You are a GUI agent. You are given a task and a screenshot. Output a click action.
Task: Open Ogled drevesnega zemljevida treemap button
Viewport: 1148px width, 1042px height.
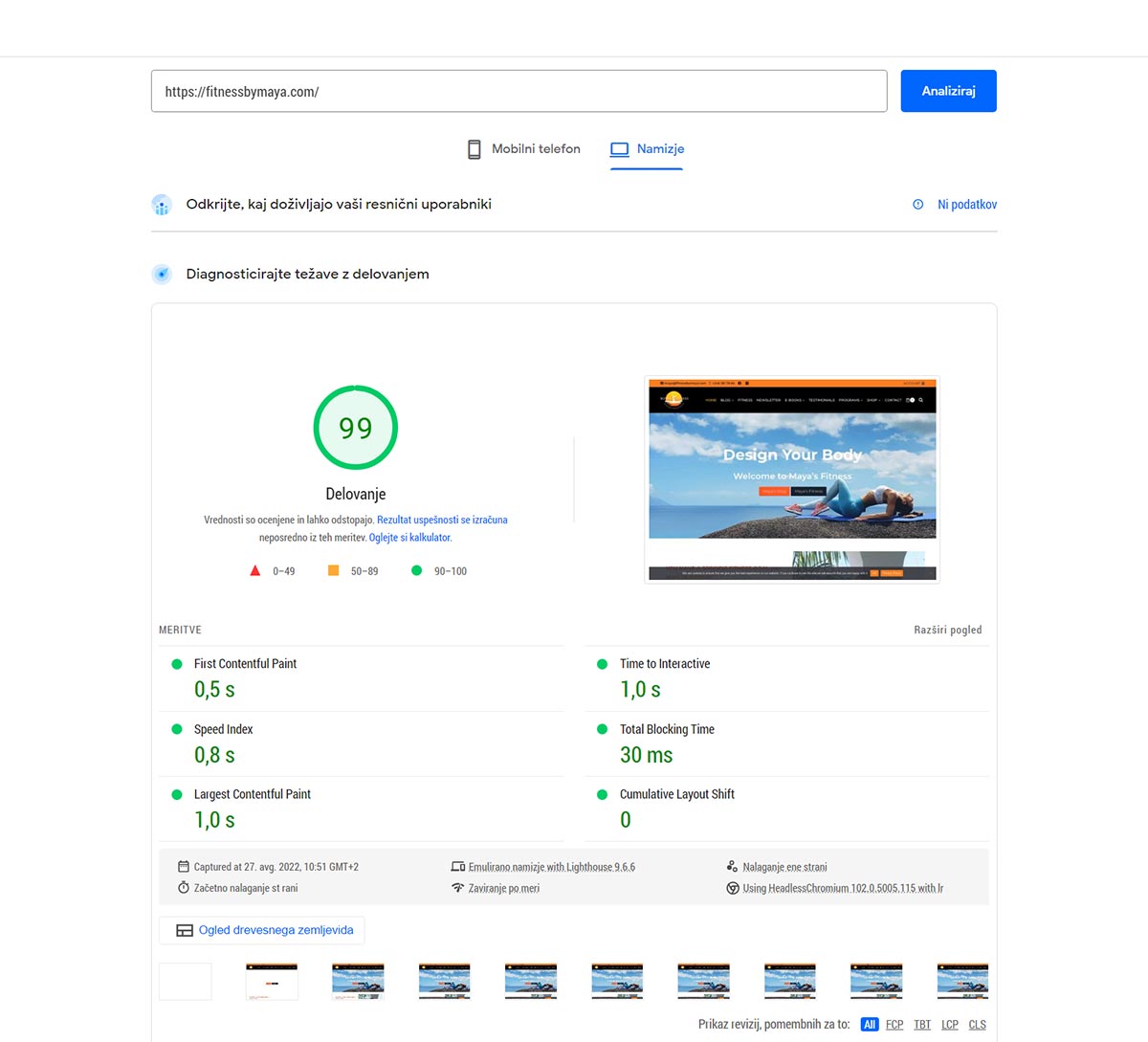[261, 930]
